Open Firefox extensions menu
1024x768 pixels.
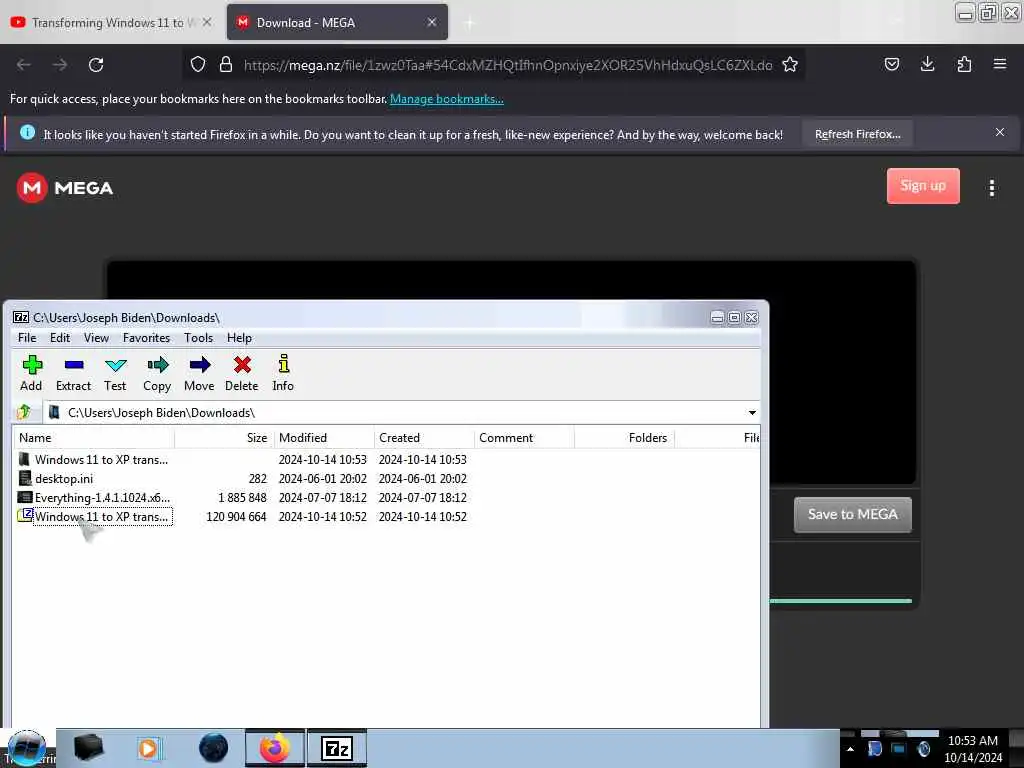[964, 64]
